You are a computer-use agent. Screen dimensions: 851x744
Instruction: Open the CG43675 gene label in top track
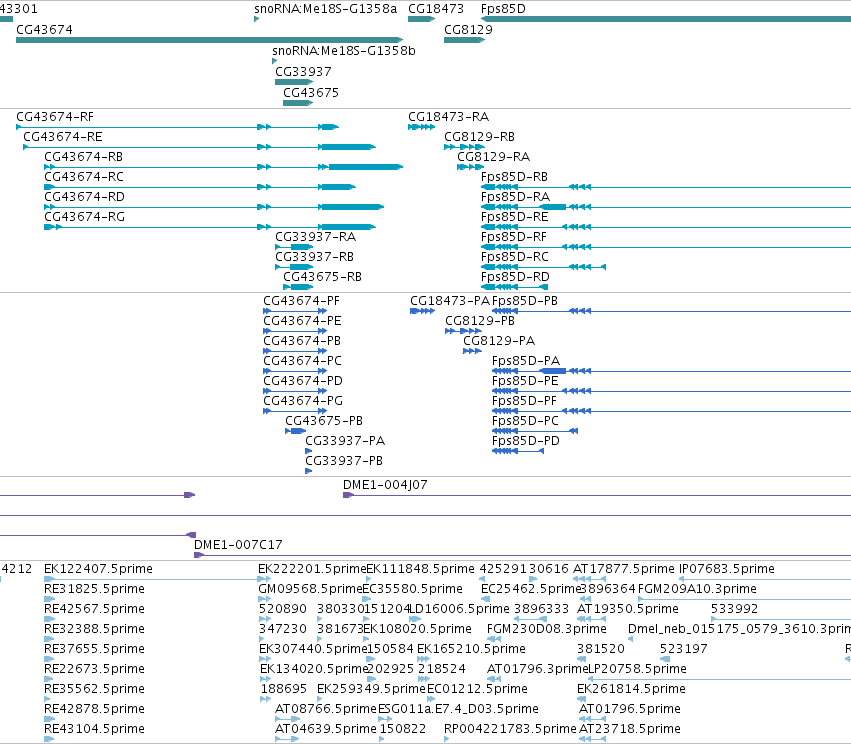click(311, 92)
